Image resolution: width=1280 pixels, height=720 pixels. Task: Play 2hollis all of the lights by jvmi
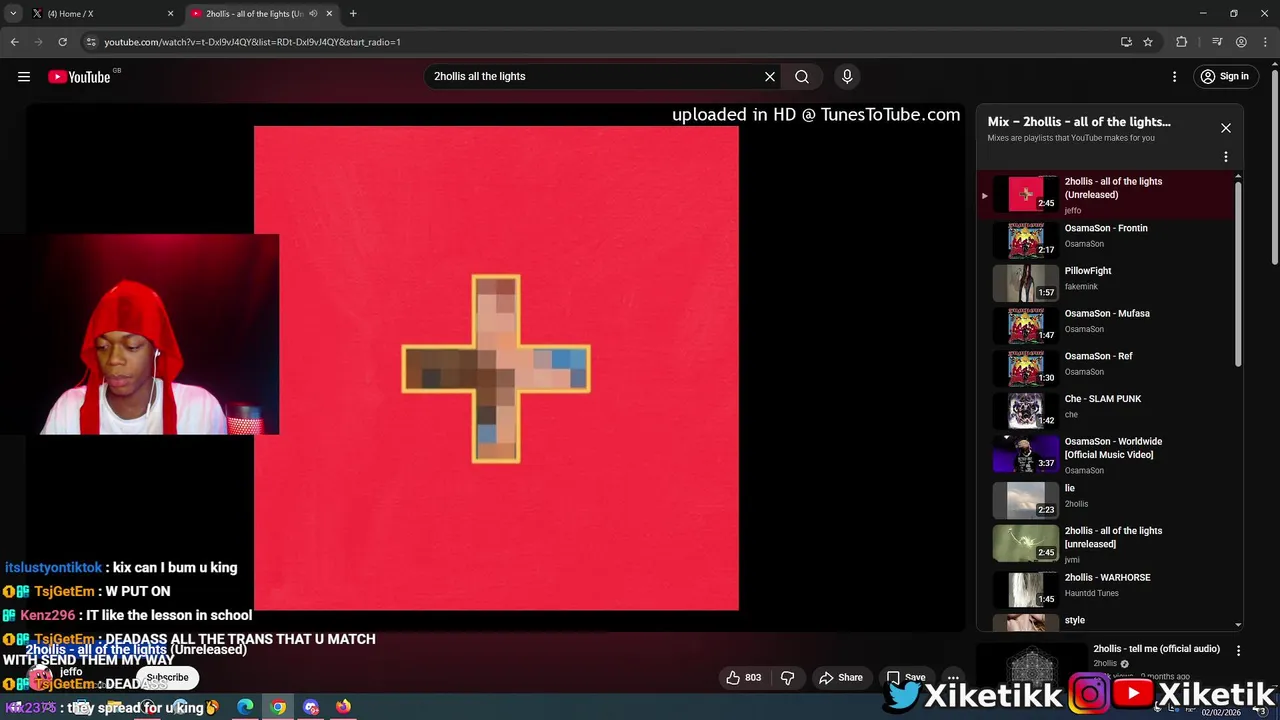click(1107, 544)
